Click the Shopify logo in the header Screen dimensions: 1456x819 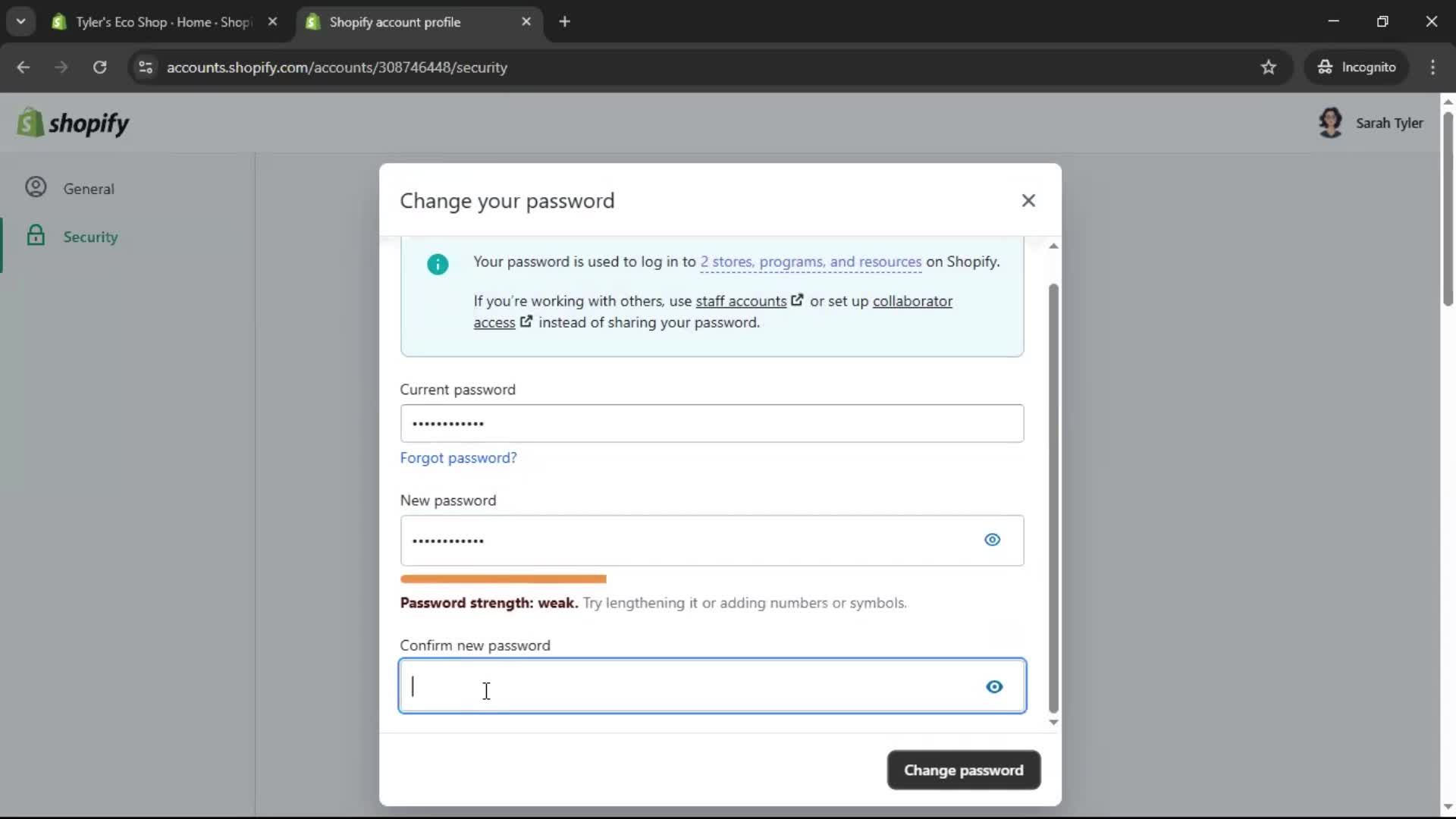pos(74,122)
